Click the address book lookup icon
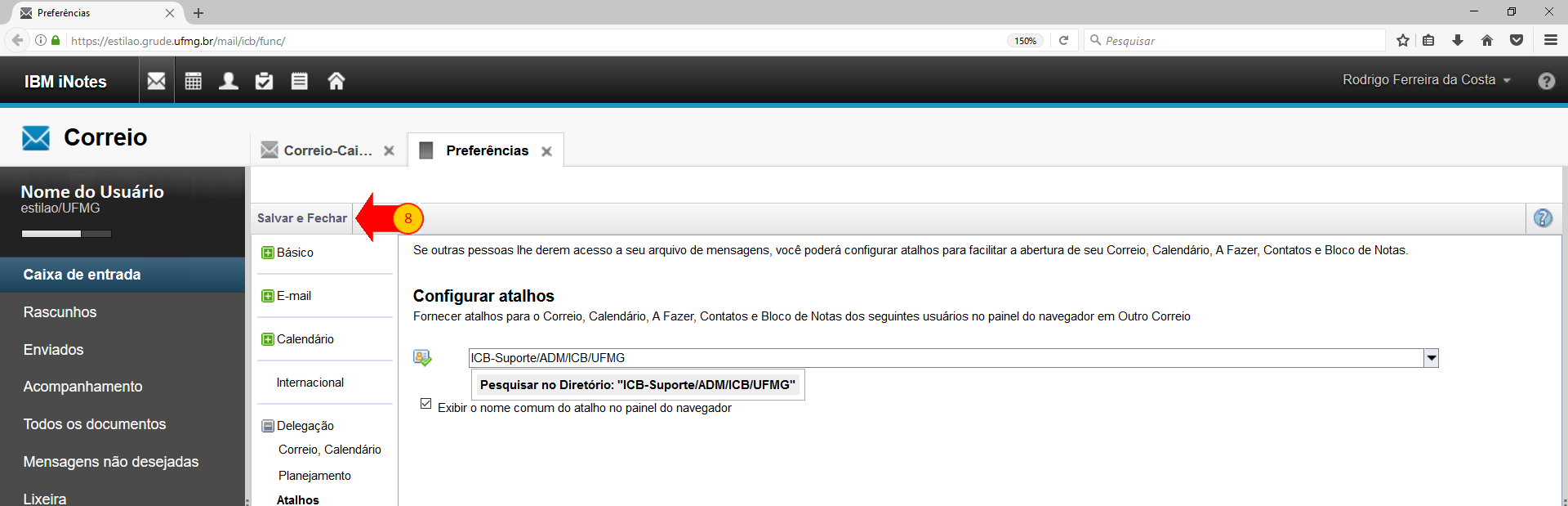Screen dimensions: 1568x506 pos(422,358)
